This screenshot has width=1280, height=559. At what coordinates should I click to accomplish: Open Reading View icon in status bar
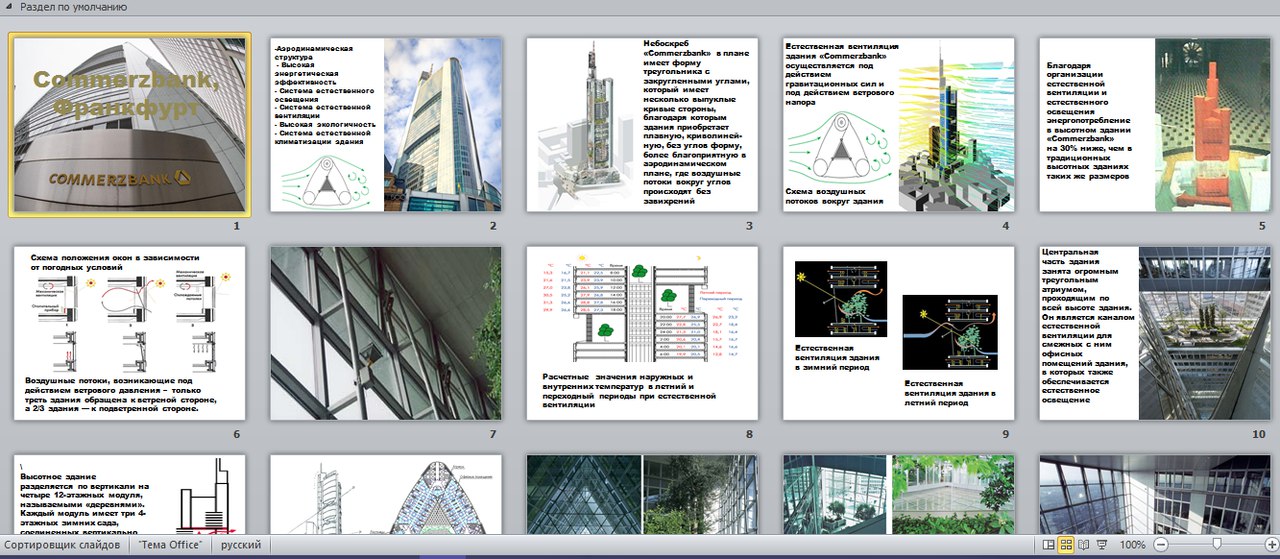(1085, 545)
